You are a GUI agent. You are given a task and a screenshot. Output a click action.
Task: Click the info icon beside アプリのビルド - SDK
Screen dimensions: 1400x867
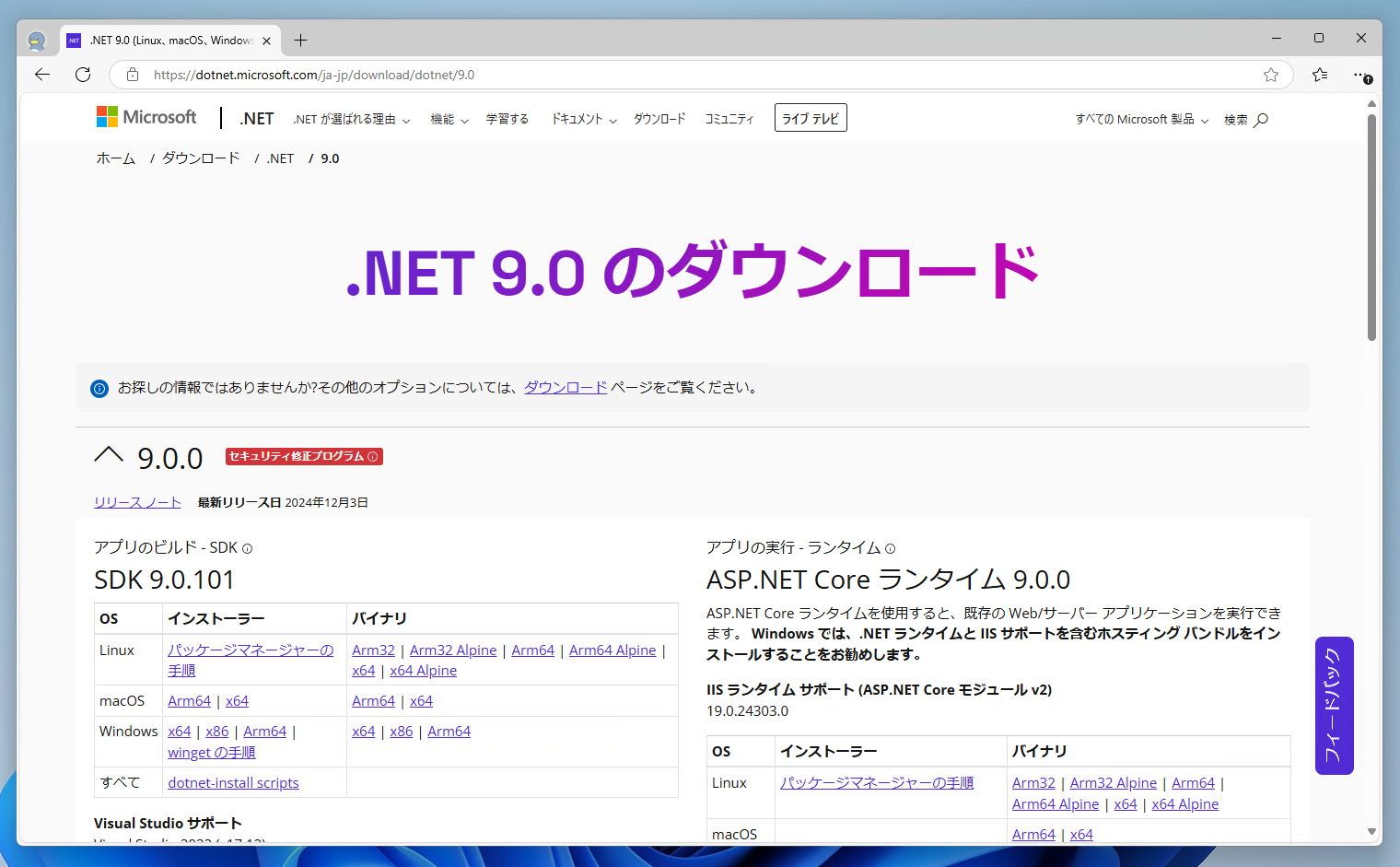tap(247, 548)
